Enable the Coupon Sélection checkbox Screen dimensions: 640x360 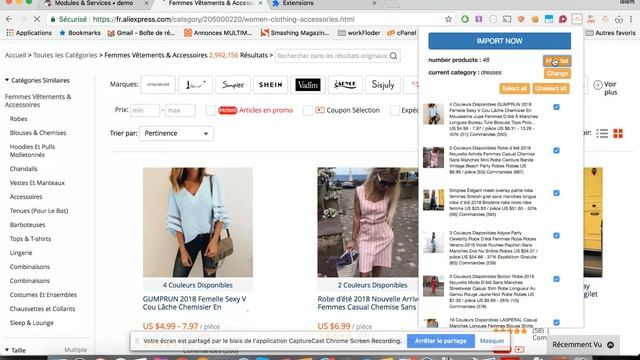pyautogui.click(x=308, y=110)
